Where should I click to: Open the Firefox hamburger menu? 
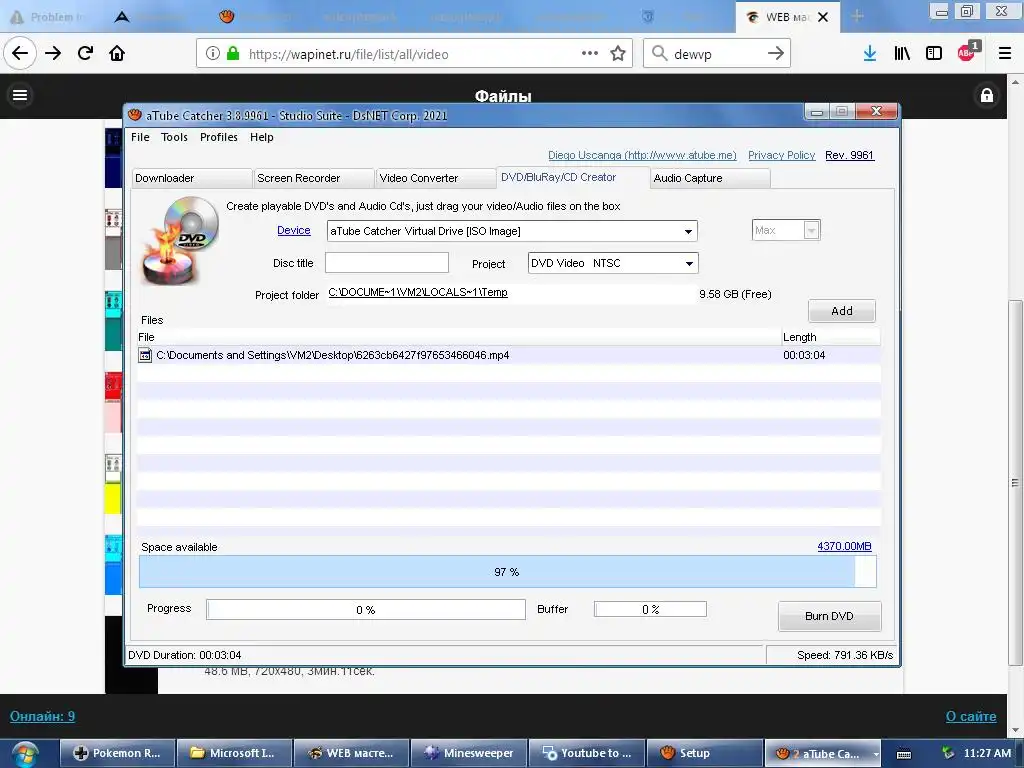click(1005, 54)
